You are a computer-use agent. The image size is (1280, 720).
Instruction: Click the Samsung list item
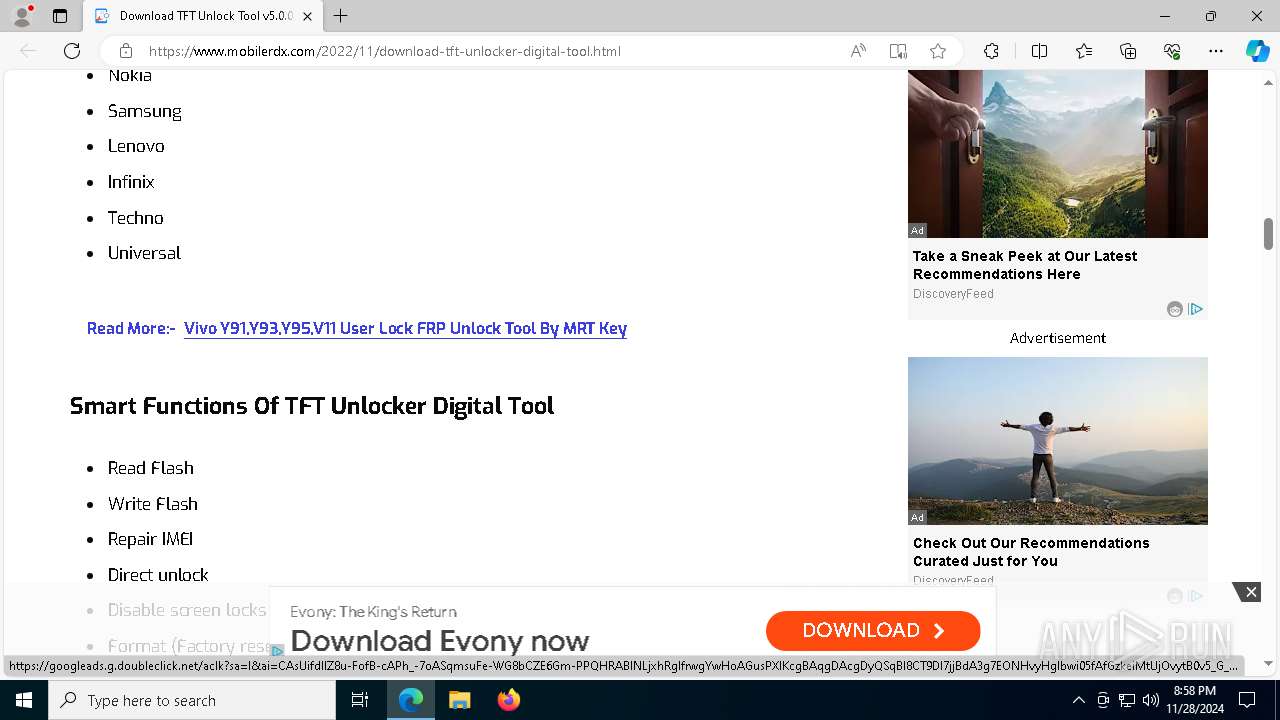click(145, 111)
